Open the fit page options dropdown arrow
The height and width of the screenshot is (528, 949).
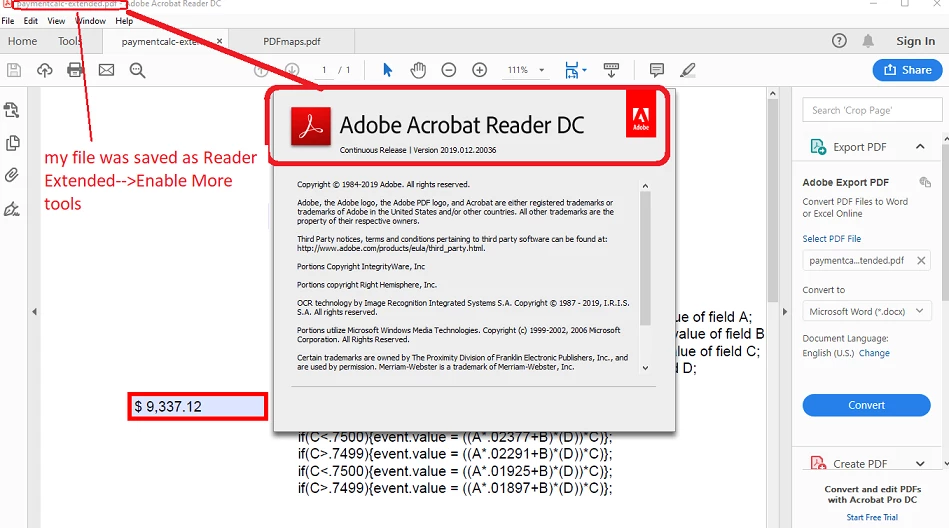(584, 70)
